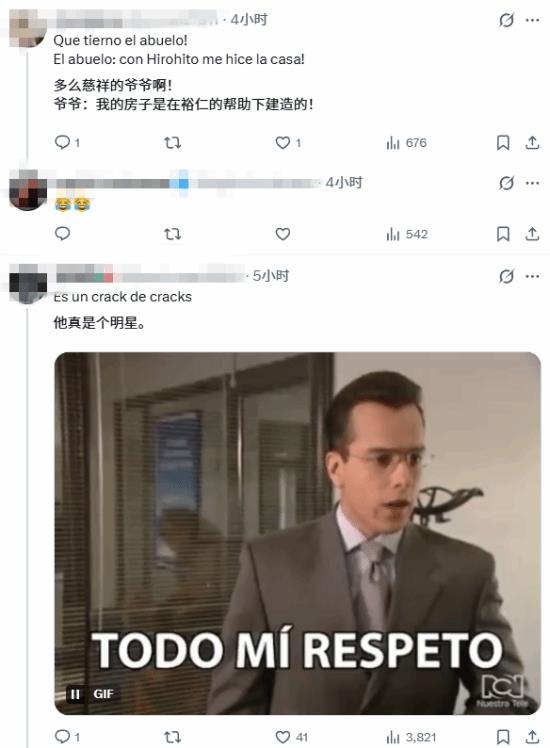Open more options for 'crack de cracks' post
Image resolution: width=550 pixels, height=748 pixels.
pyautogui.click(x=532, y=276)
